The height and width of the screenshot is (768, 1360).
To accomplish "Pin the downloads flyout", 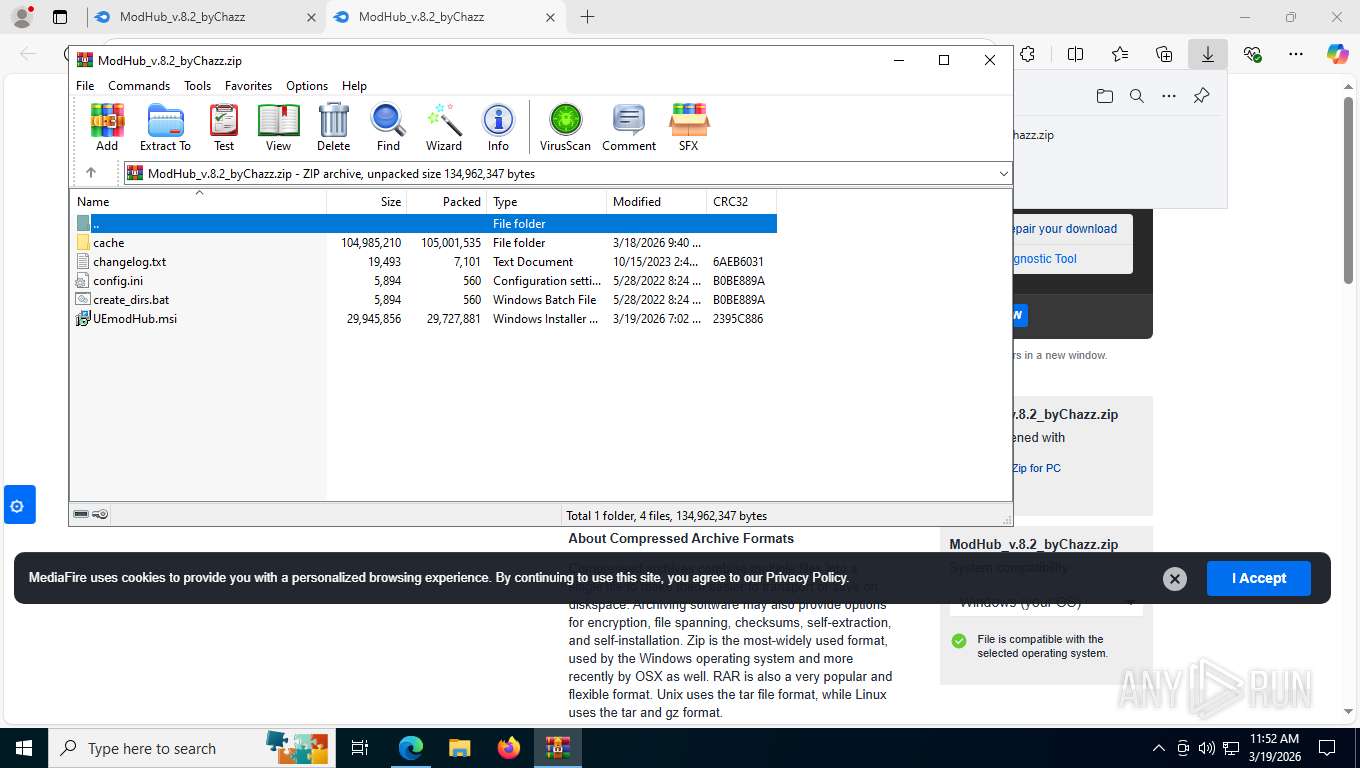I will pos(1202,96).
